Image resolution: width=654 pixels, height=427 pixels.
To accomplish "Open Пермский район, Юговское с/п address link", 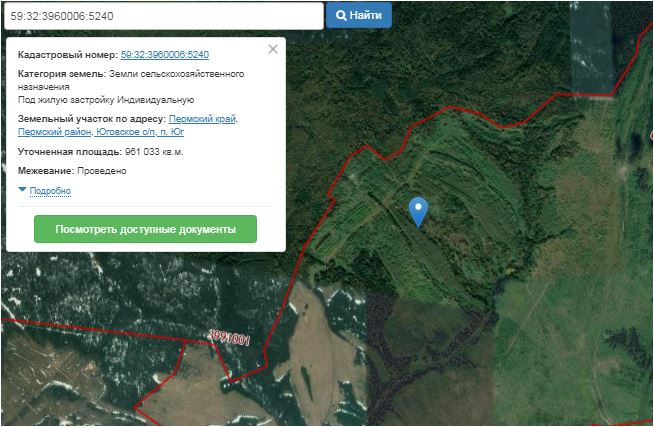I will [101, 132].
